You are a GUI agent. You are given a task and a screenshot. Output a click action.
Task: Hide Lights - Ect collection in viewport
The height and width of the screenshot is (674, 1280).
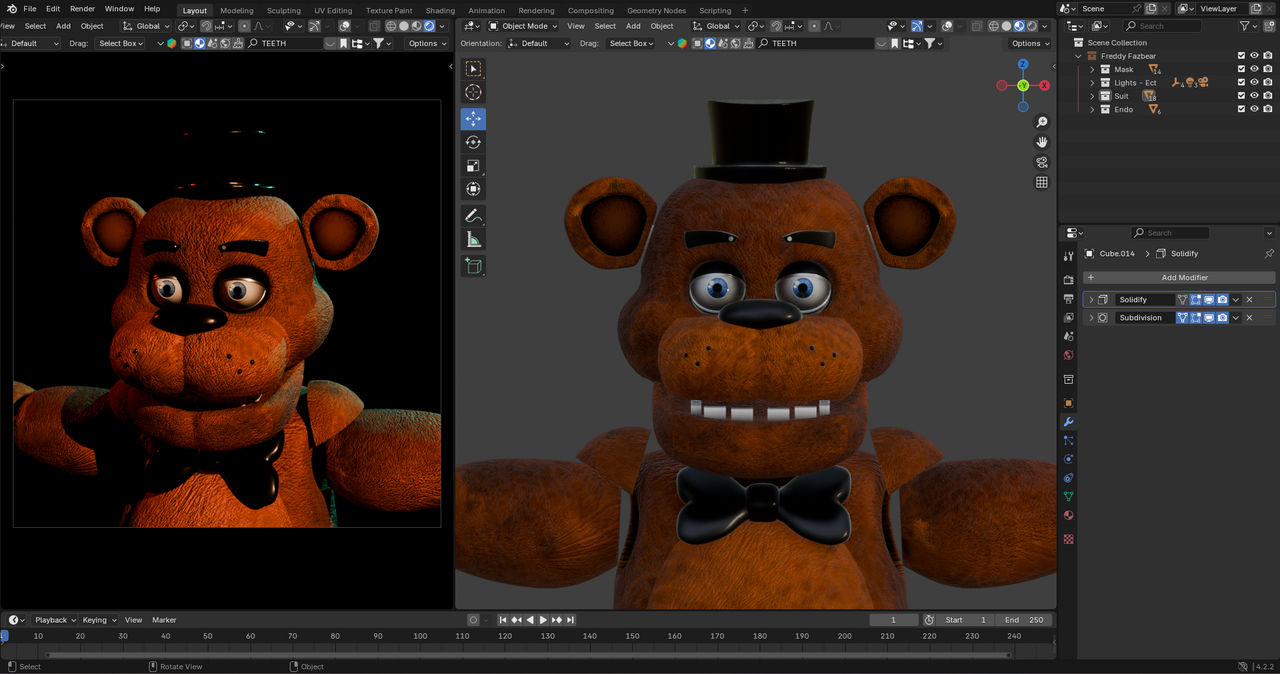1254,83
